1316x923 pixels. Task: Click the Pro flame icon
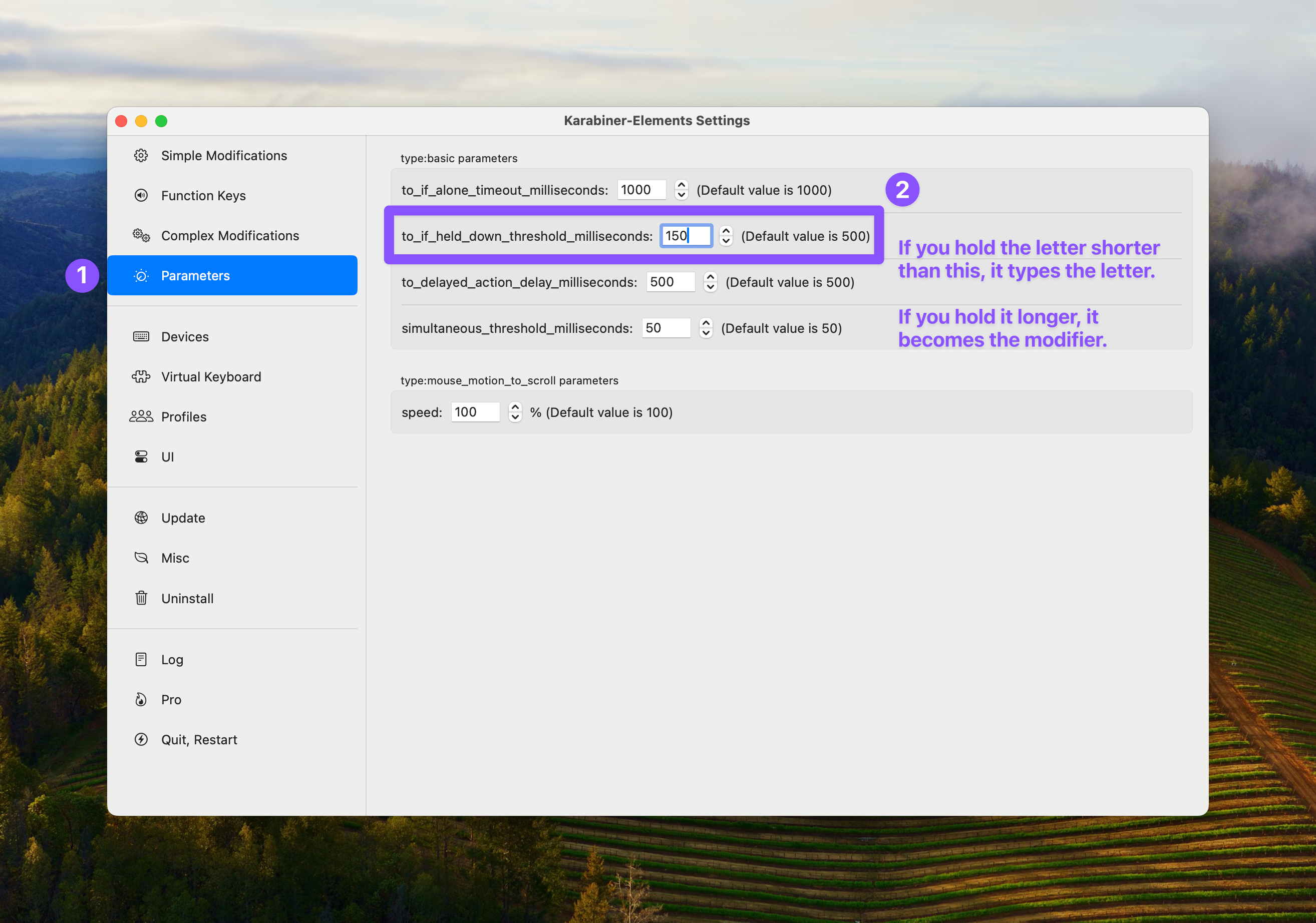pos(141,699)
